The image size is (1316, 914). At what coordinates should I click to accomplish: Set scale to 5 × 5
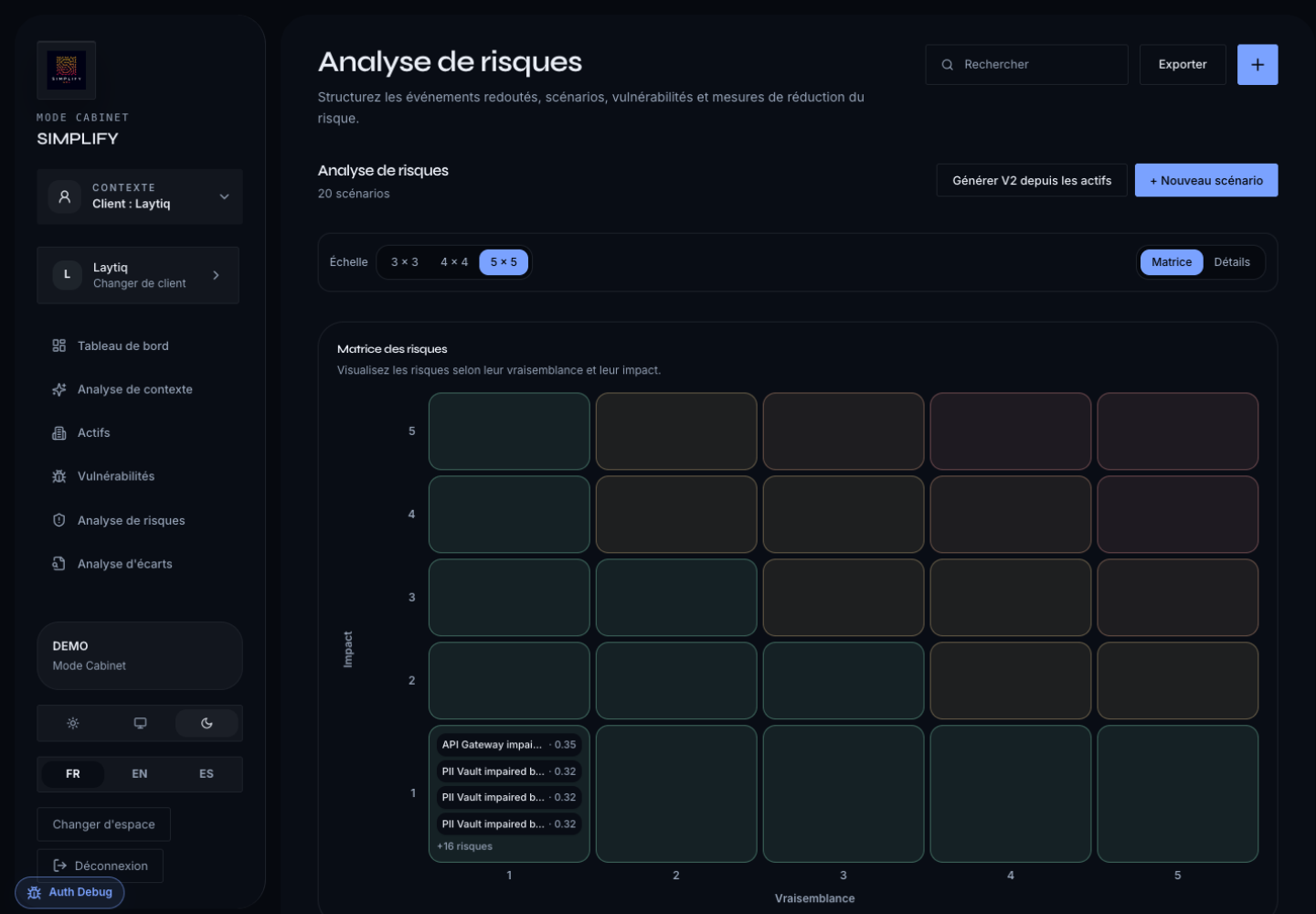[x=504, y=262]
